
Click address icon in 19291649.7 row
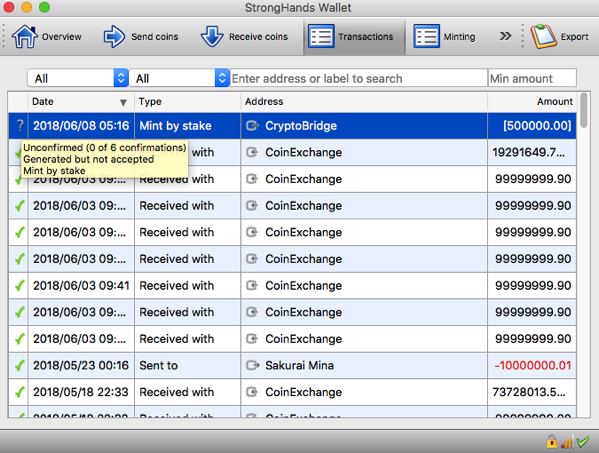coord(252,152)
